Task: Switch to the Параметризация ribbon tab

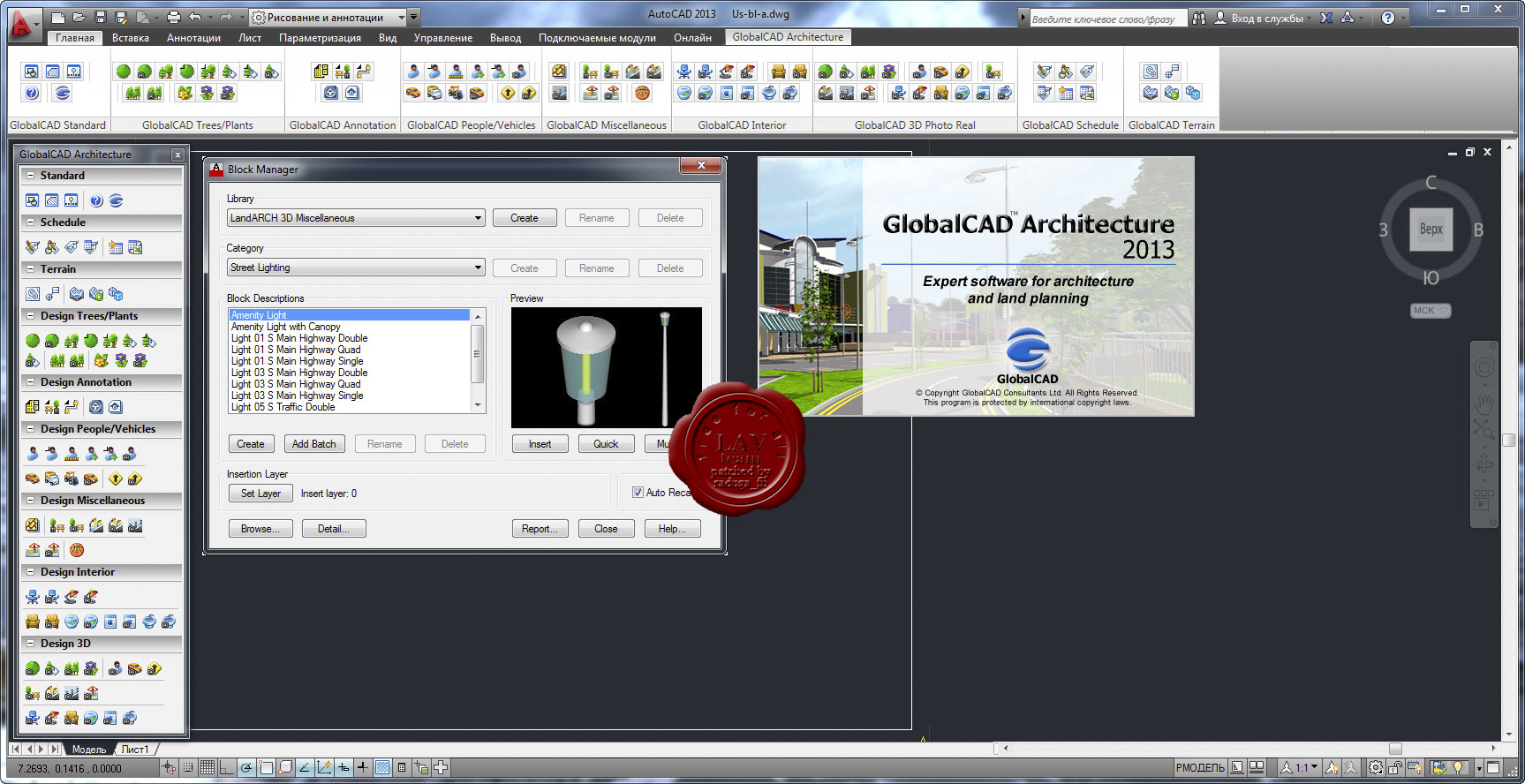Action: pos(320,38)
